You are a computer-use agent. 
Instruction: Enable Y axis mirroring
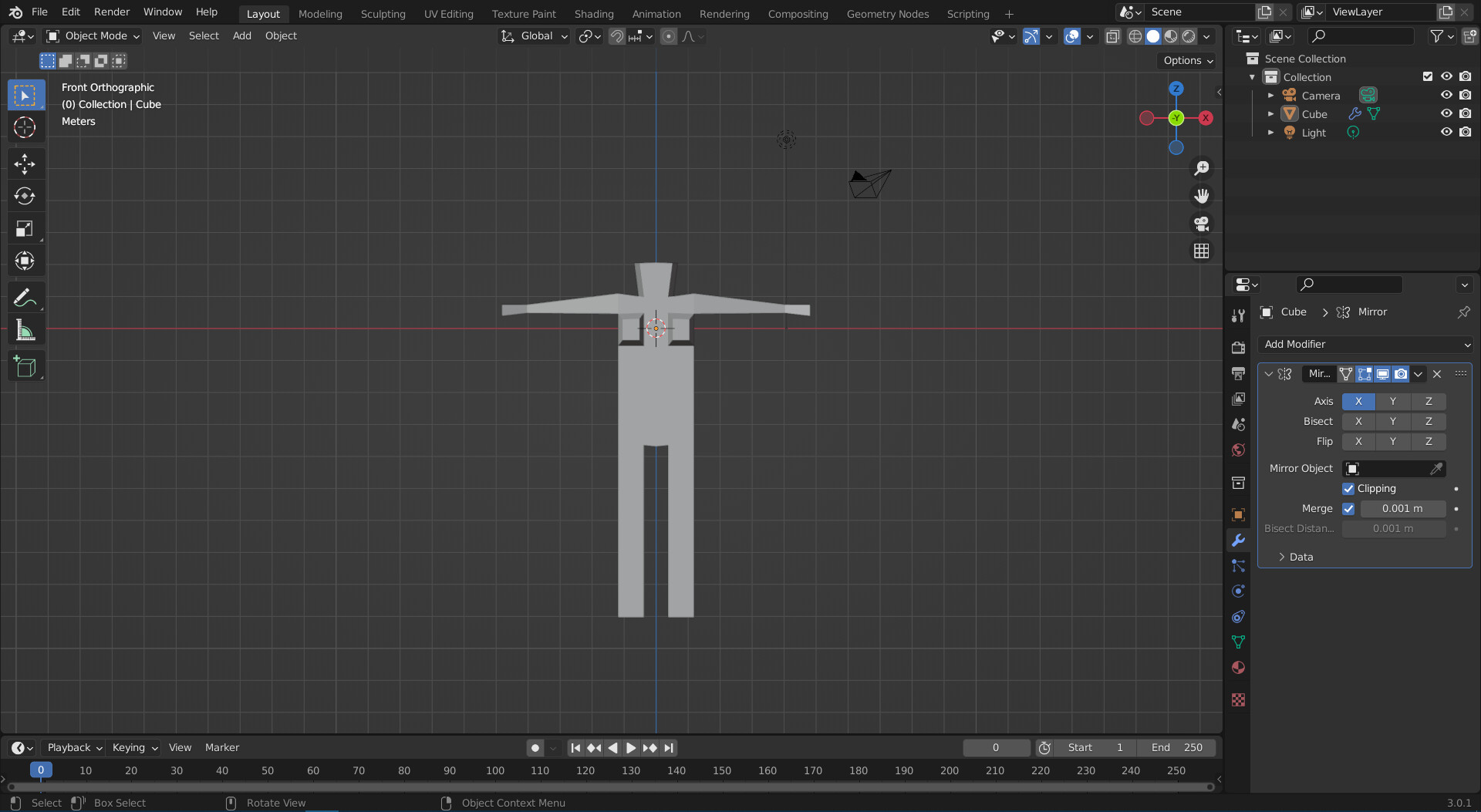(x=1393, y=401)
